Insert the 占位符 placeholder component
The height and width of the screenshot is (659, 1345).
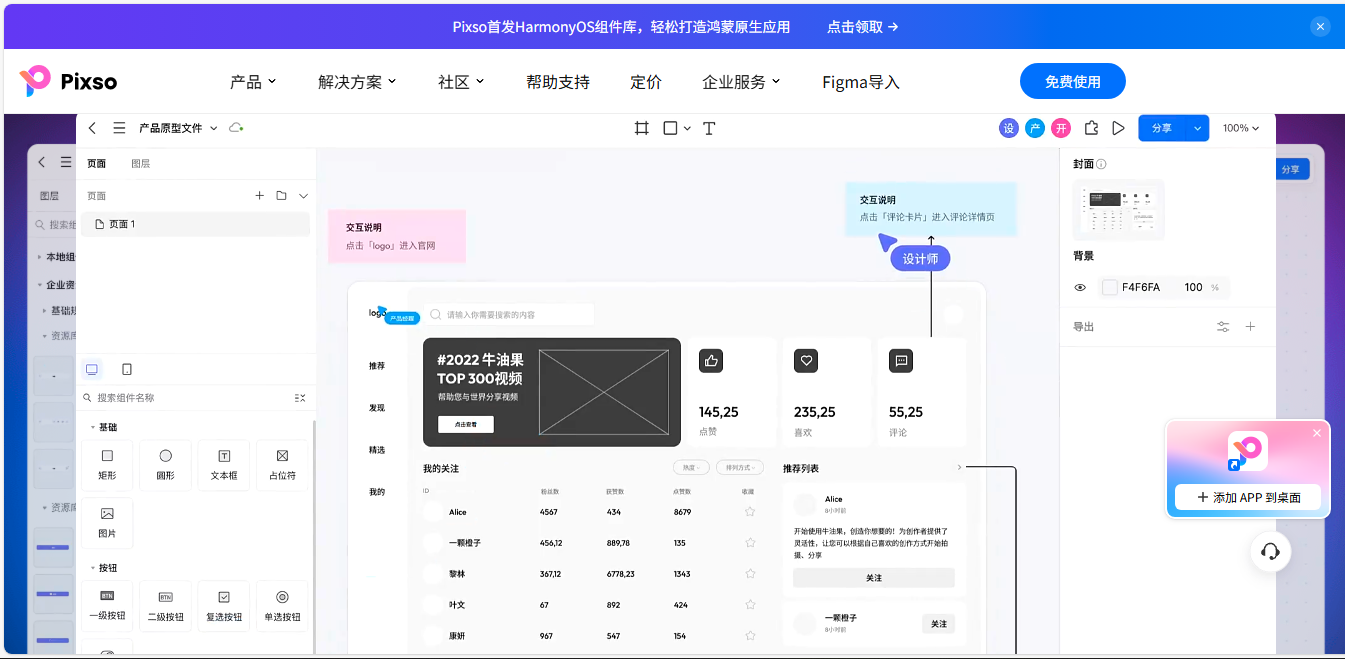point(282,465)
